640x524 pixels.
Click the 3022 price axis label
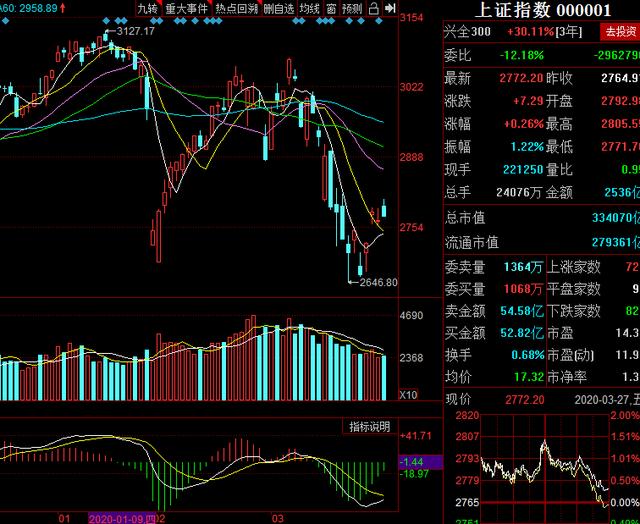[x=411, y=87]
